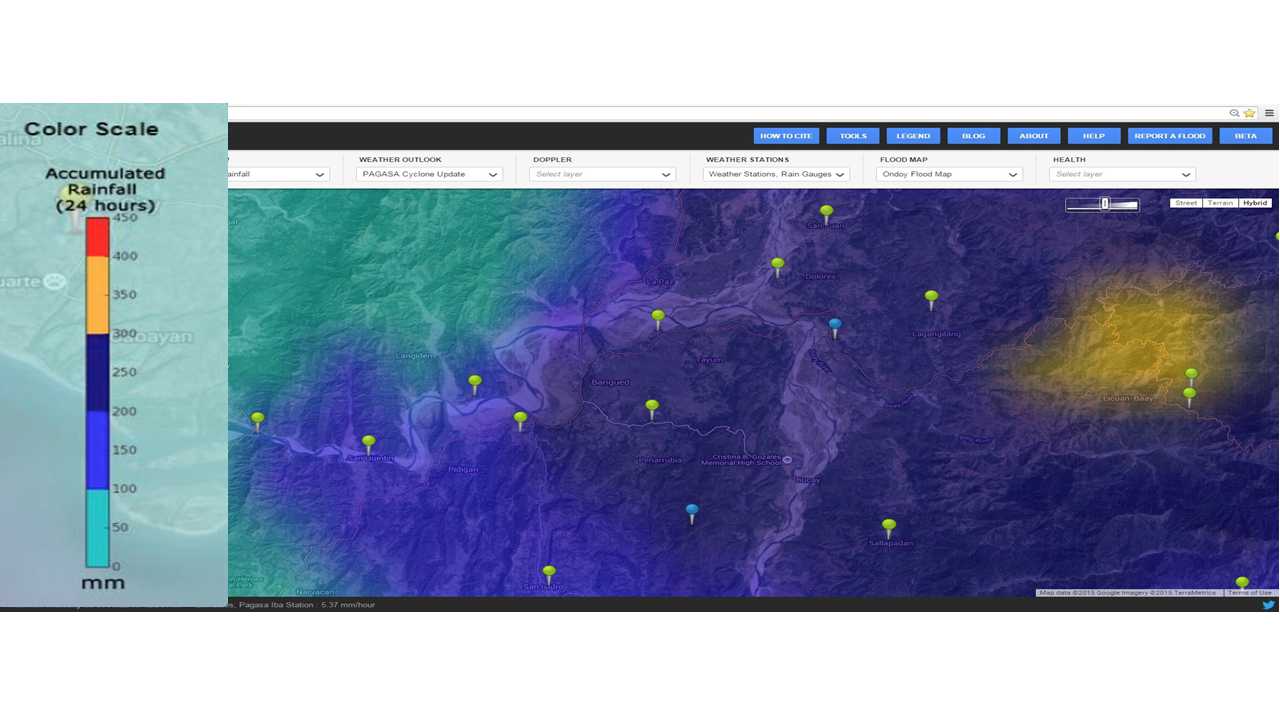The image size is (1280, 720).
Task: Select the blue marker pin south of Peñarrubia
Action: [692, 512]
